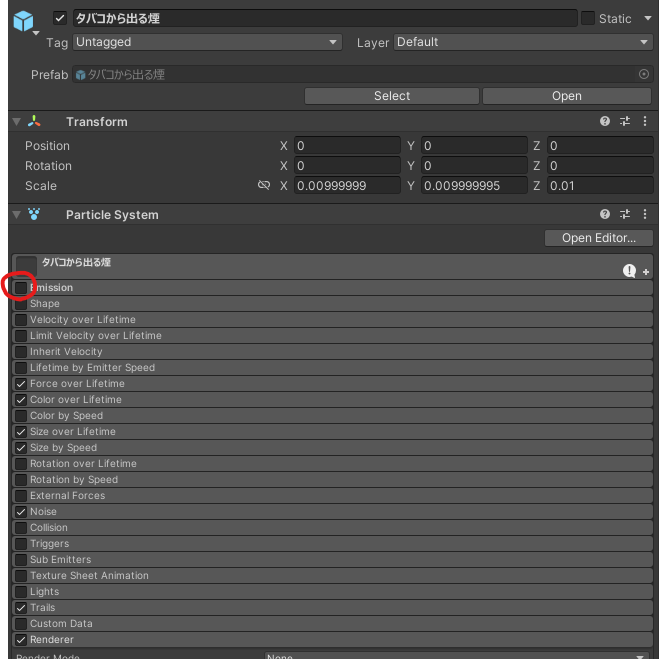
Task: Disable Size by Speed checkbox
Action: click(21, 448)
